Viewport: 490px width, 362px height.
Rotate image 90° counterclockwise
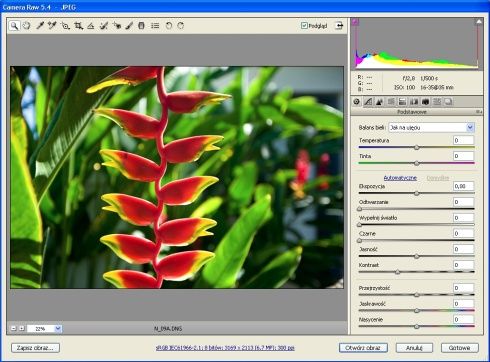169,26
